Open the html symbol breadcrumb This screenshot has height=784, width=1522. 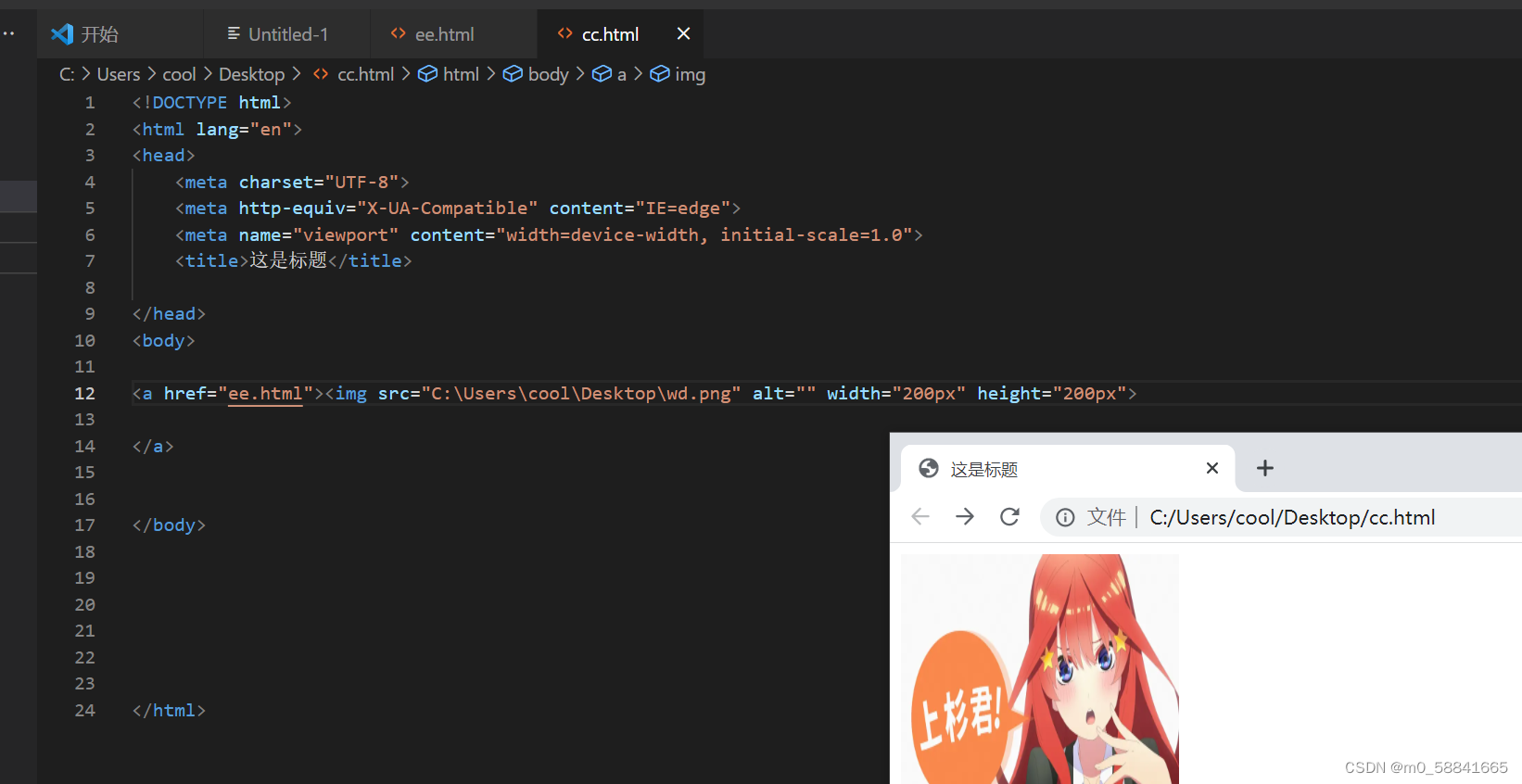click(x=461, y=74)
